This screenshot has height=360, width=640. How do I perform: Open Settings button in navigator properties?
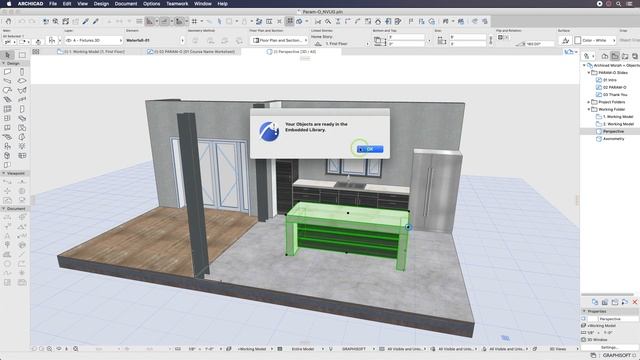click(609, 347)
